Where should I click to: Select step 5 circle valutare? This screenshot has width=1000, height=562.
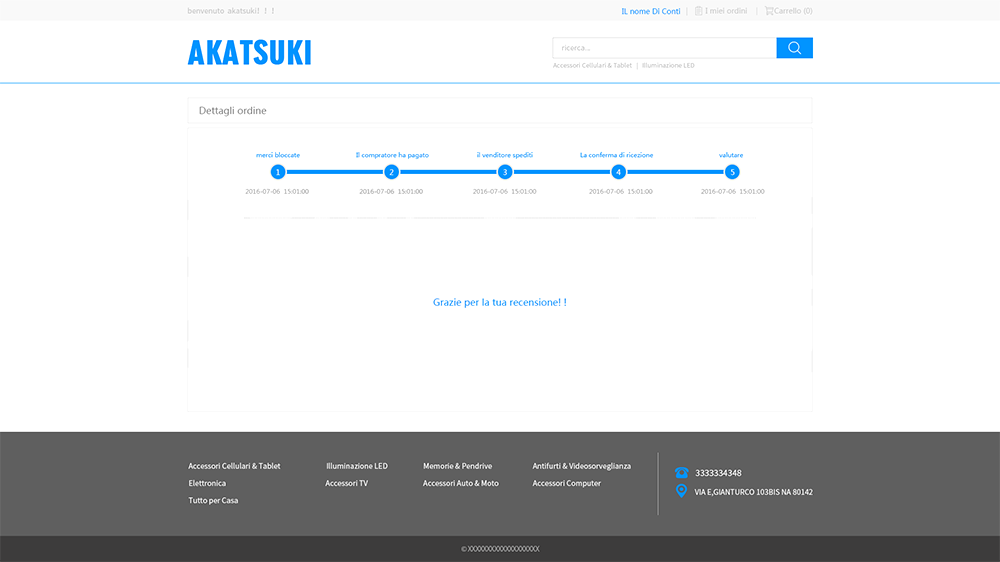point(732,172)
